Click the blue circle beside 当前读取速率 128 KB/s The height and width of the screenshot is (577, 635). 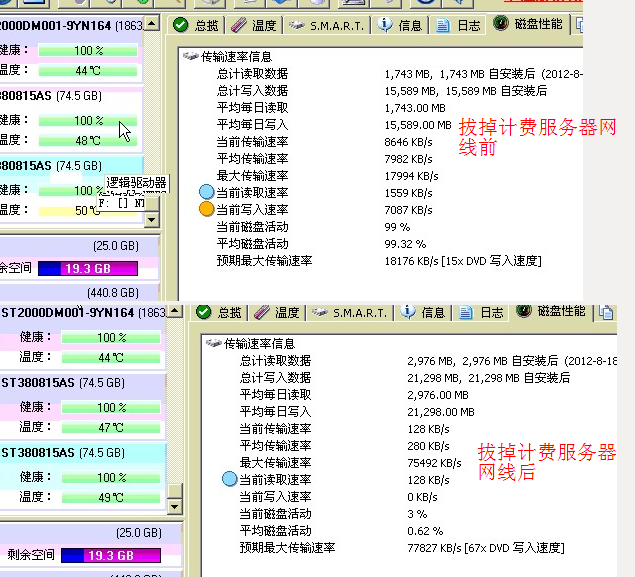[230, 479]
